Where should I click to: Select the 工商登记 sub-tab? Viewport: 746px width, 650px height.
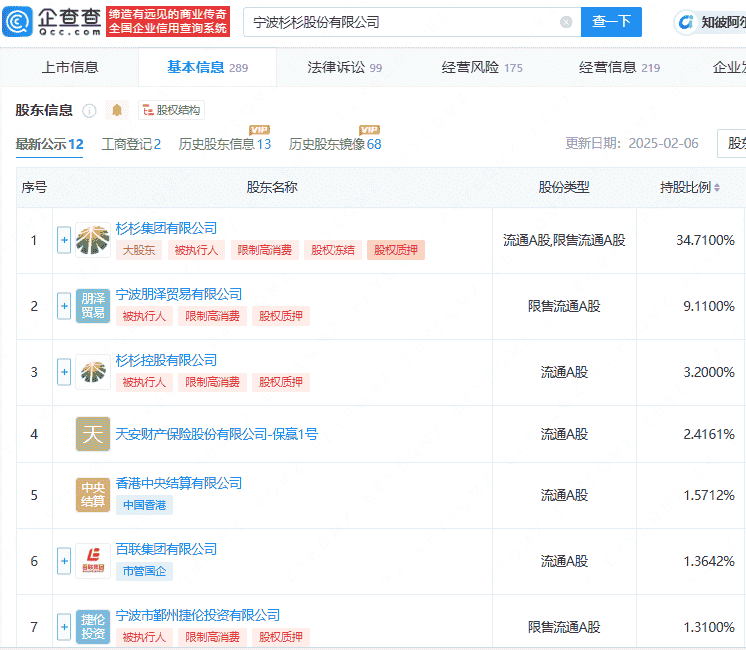pyautogui.click(x=130, y=144)
